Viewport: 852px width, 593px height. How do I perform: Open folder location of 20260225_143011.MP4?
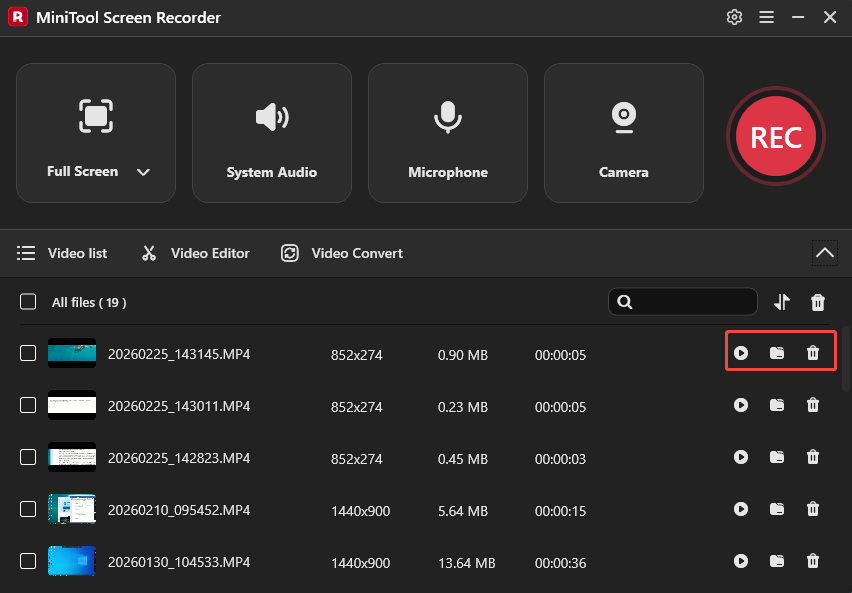click(777, 406)
